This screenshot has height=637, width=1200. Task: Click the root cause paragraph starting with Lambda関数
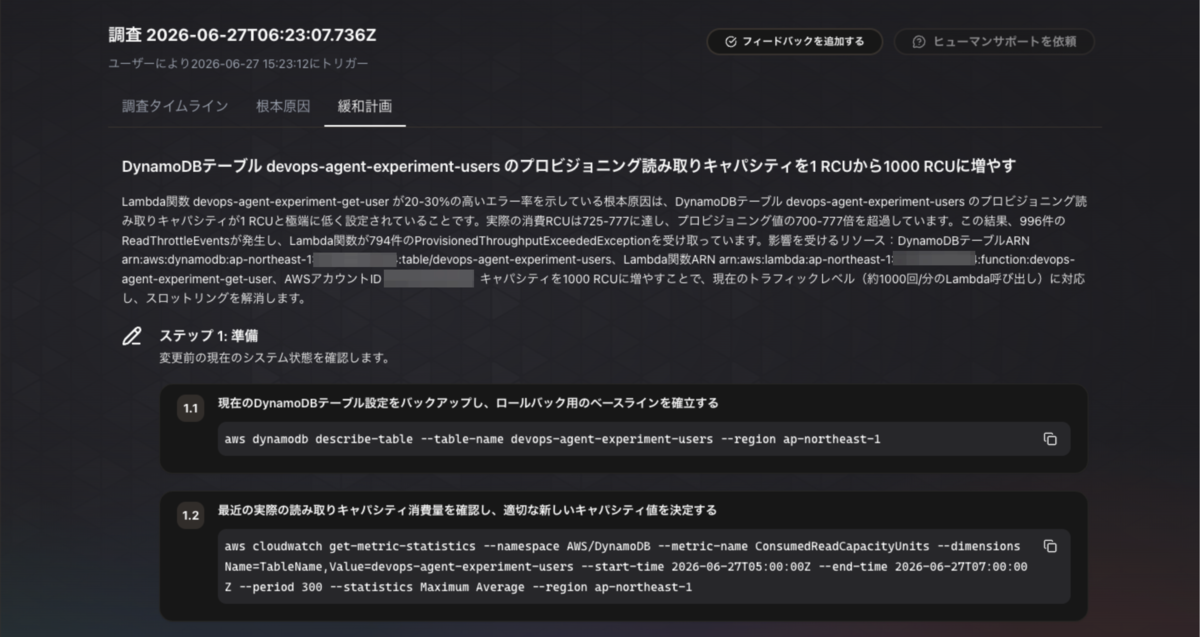(605, 249)
